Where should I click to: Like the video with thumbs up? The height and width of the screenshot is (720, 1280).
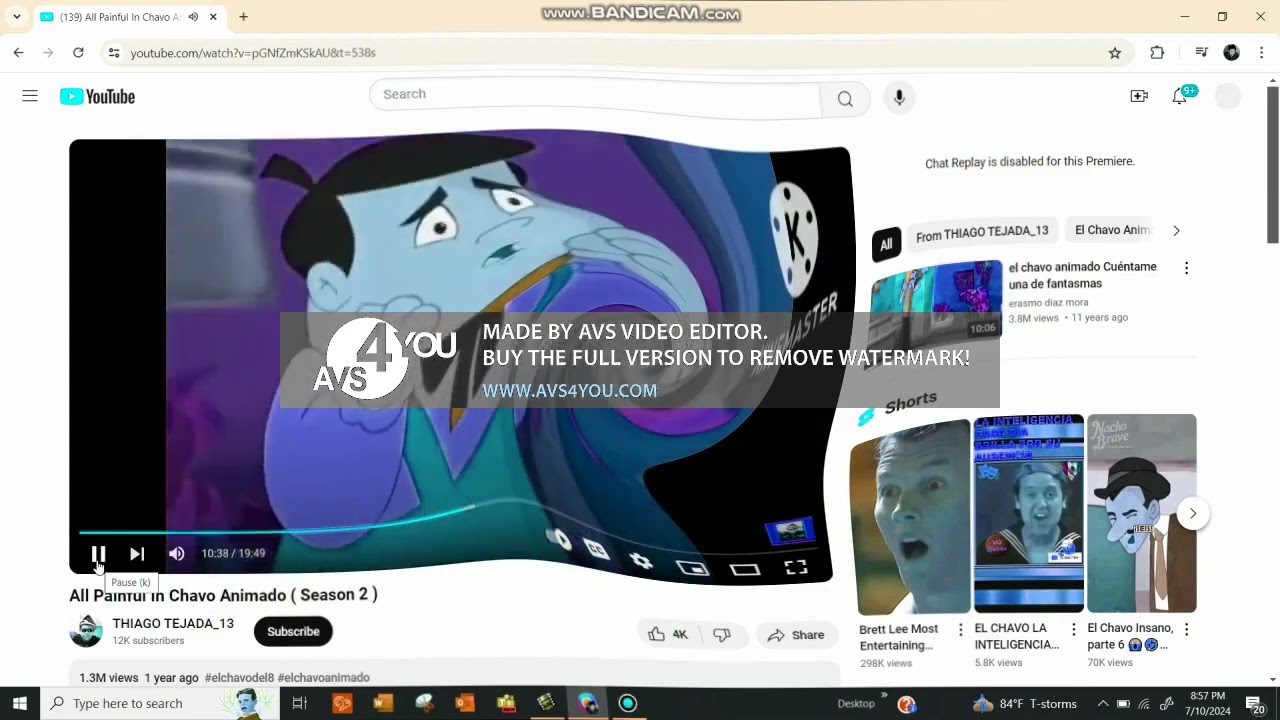(x=668, y=634)
